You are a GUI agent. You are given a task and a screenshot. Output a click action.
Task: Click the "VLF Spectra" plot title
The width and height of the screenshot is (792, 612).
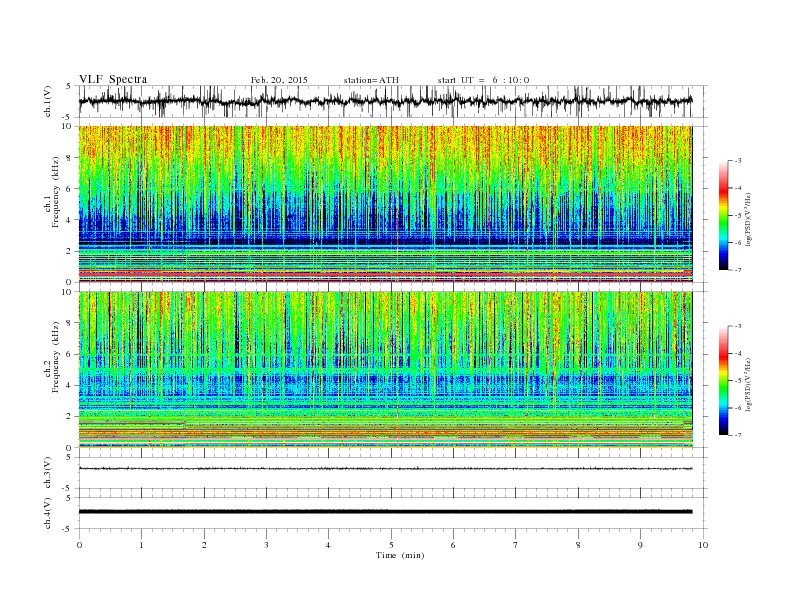113,79
